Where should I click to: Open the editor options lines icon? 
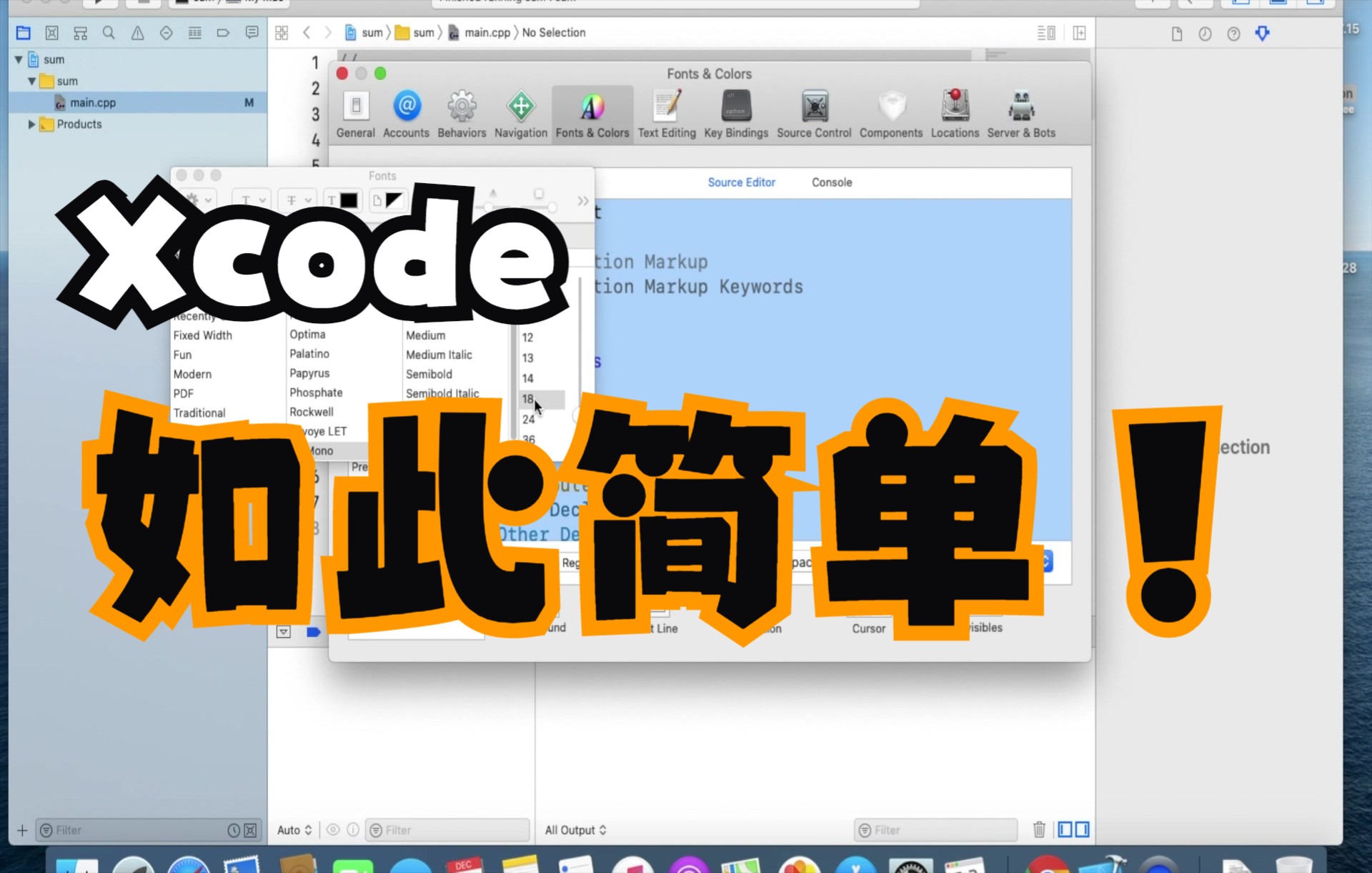click(x=1046, y=33)
